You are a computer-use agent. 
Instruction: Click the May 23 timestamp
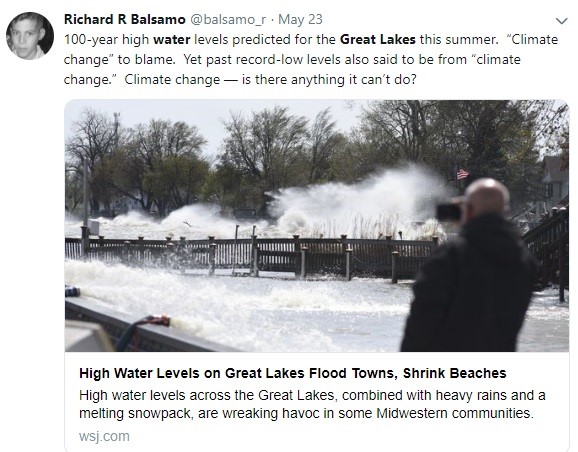point(300,19)
